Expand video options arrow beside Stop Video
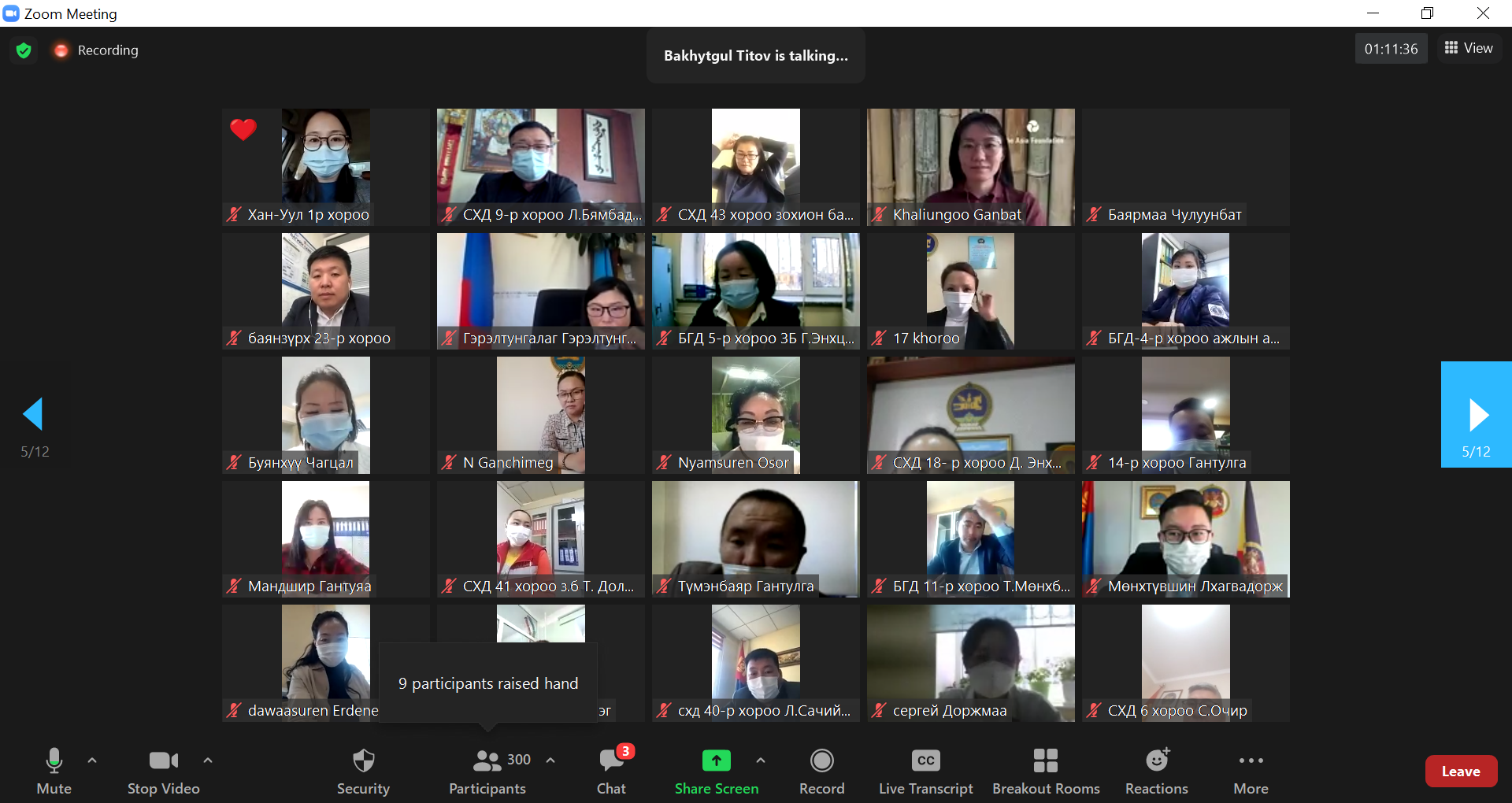 208,760
